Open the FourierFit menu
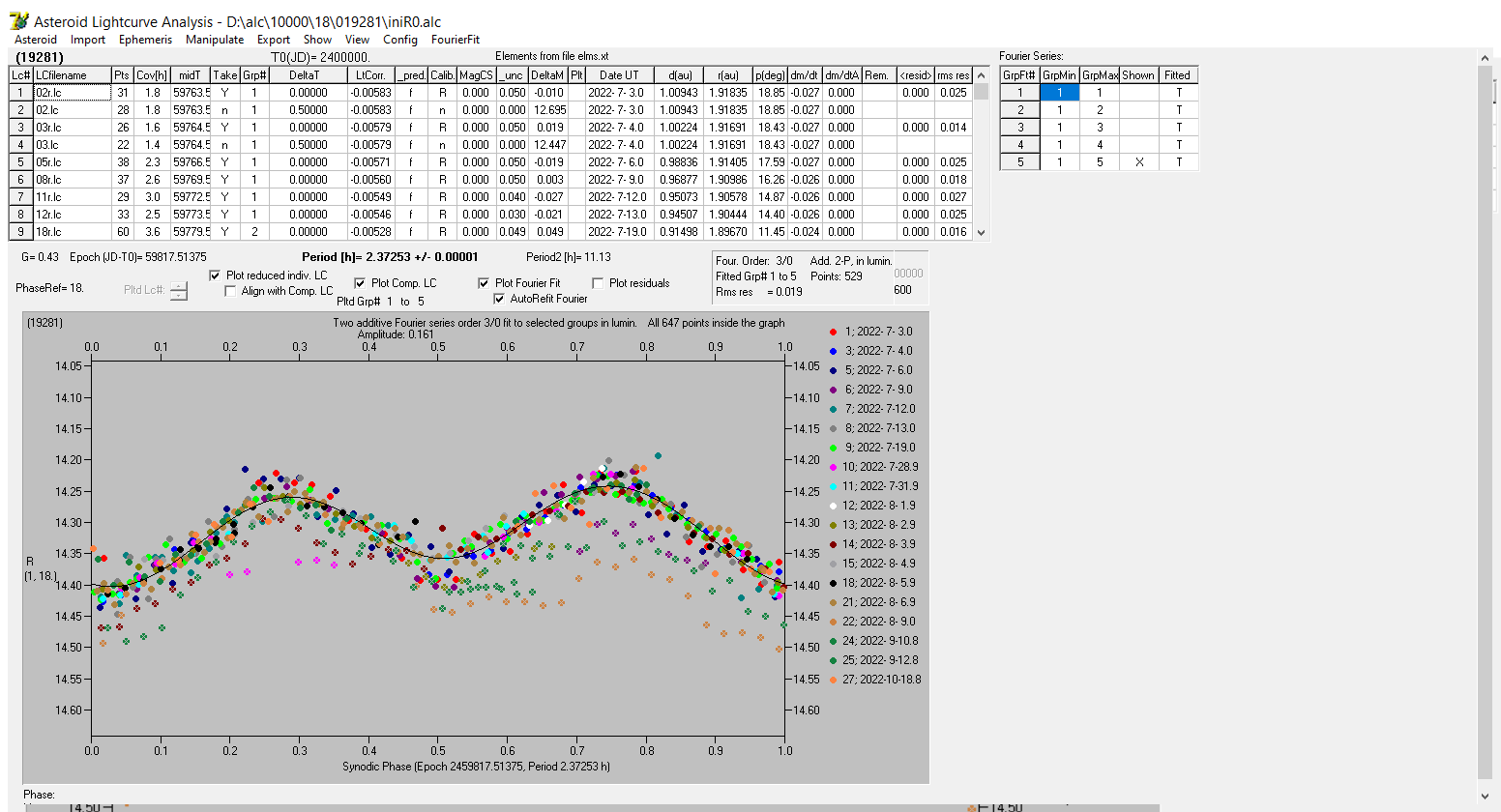The image size is (1501, 812). click(456, 40)
